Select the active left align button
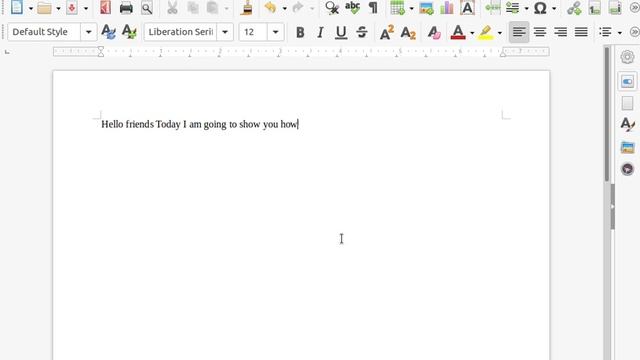 tap(519, 32)
